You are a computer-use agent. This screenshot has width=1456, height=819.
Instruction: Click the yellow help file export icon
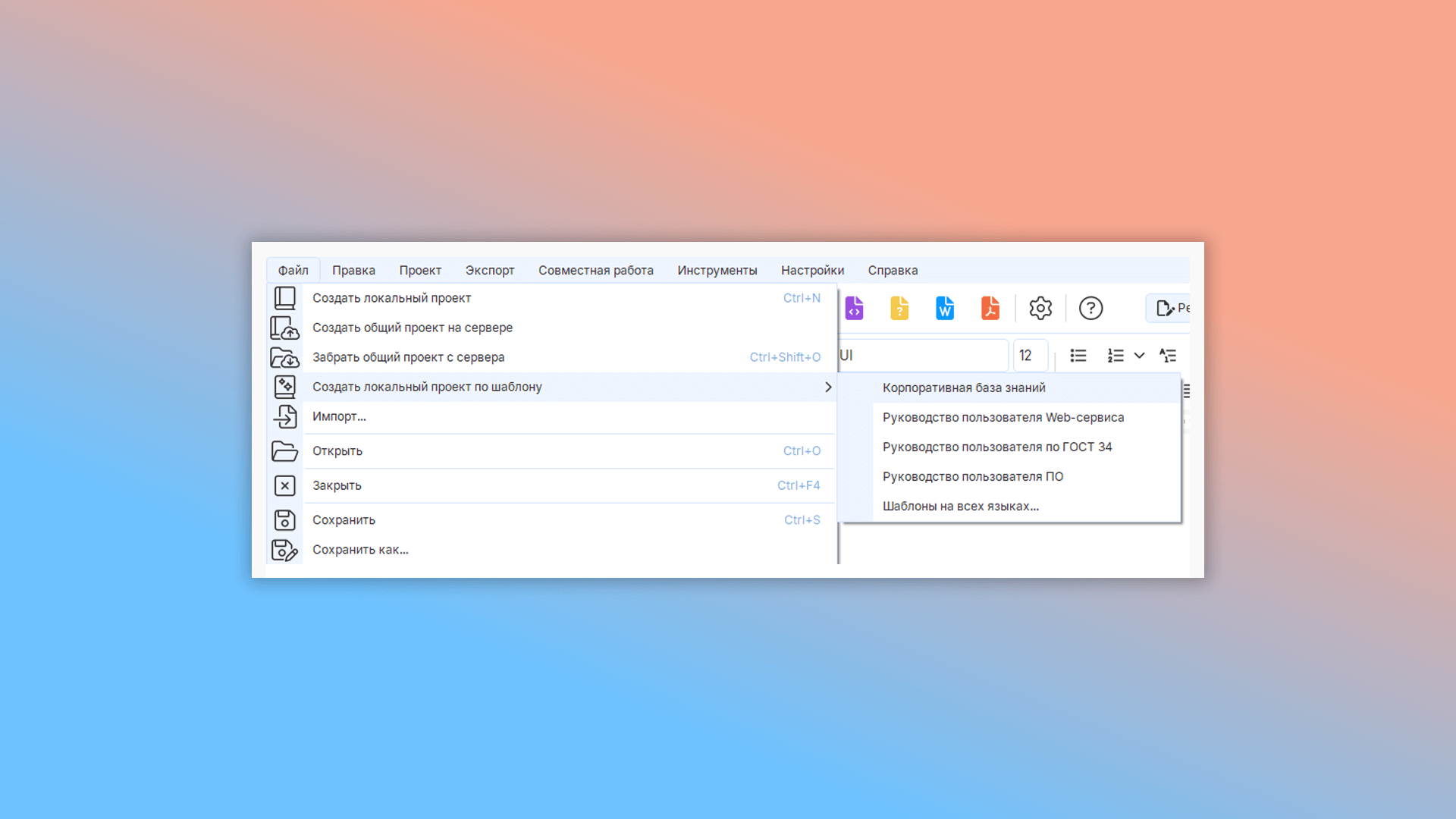[899, 308]
